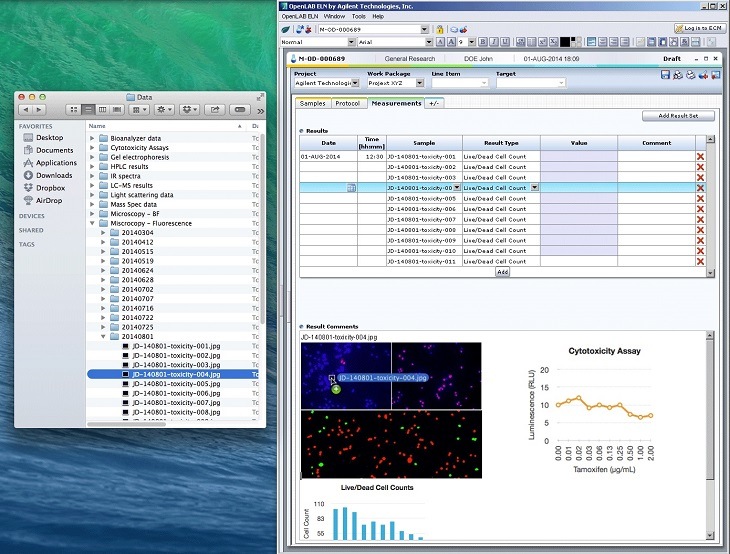Click the superscript x² icon

pos(542,42)
